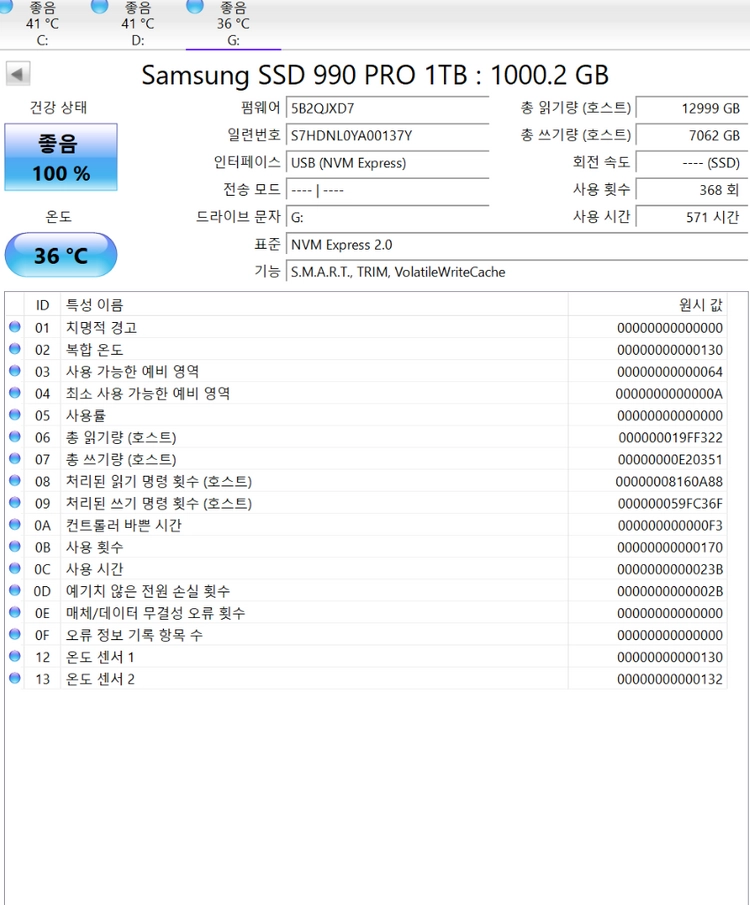This screenshot has height=905, width=750.
Task: Select the 치명적 경고 attribute name
Action: pyautogui.click(x=101, y=327)
